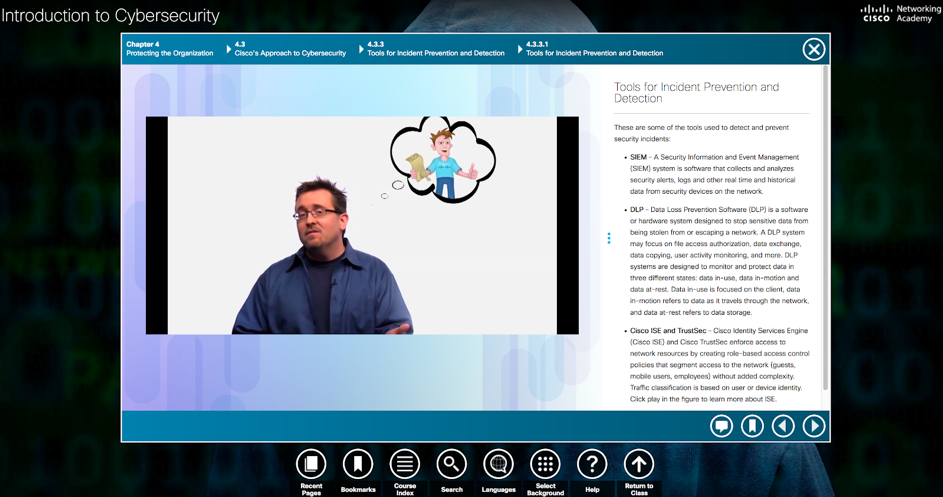Viewport: 943px width, 497px height.
Task: Expand the 4.3.3.1 breadcrumb page item
Action: tap(594, 49)
